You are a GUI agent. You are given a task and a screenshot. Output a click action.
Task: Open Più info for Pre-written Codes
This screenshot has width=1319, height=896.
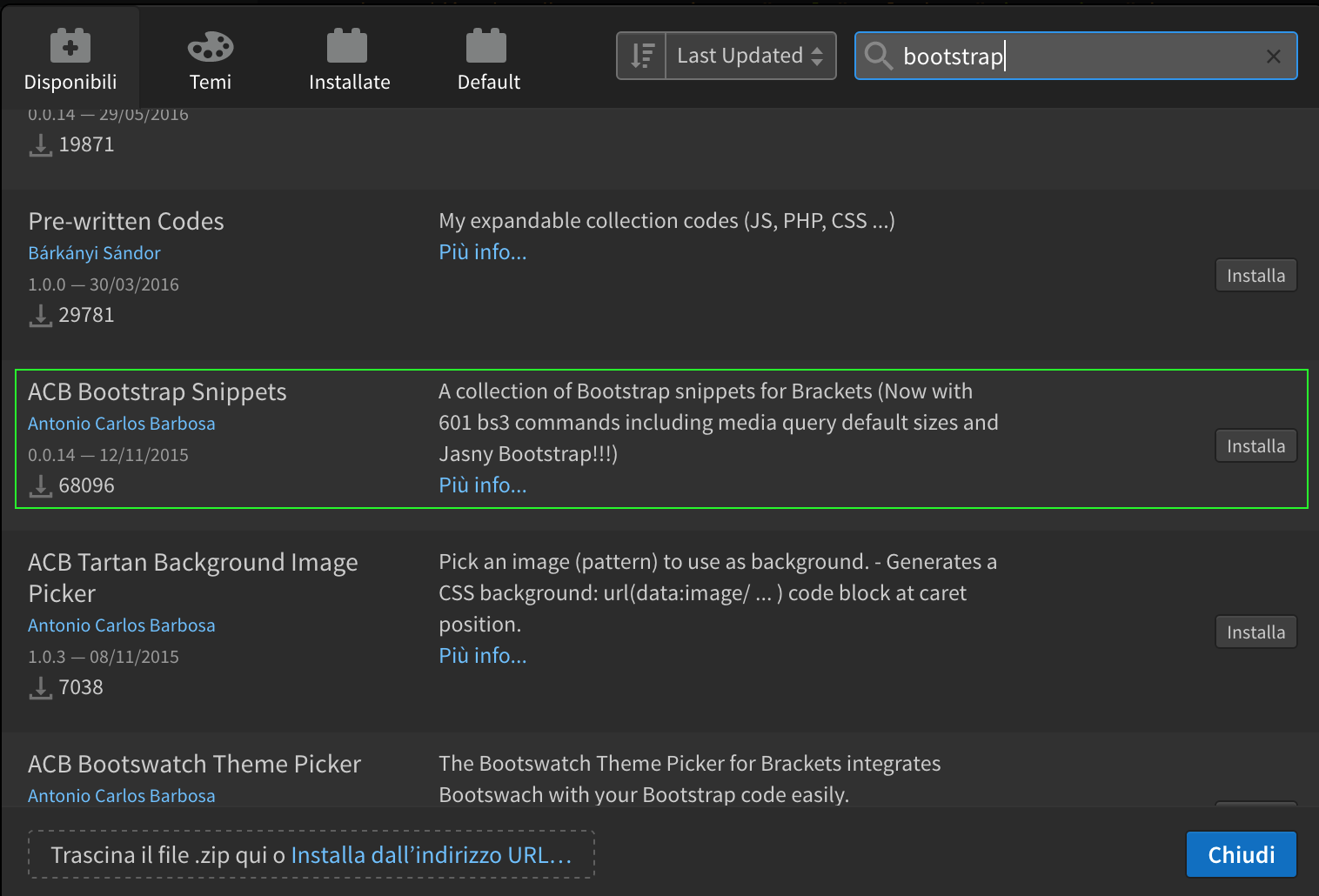coord(482,252)
